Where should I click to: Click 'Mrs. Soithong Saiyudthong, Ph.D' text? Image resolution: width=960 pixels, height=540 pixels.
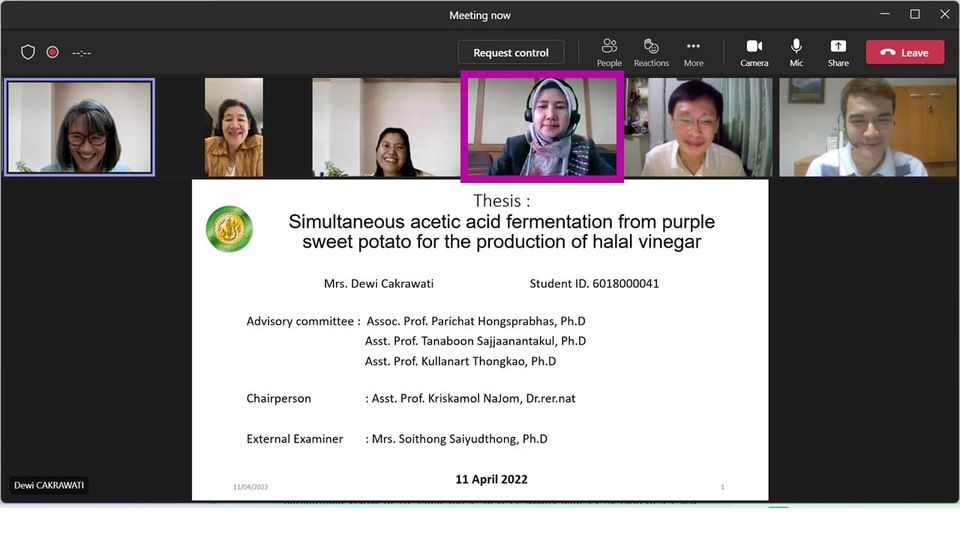coord(459,439)
